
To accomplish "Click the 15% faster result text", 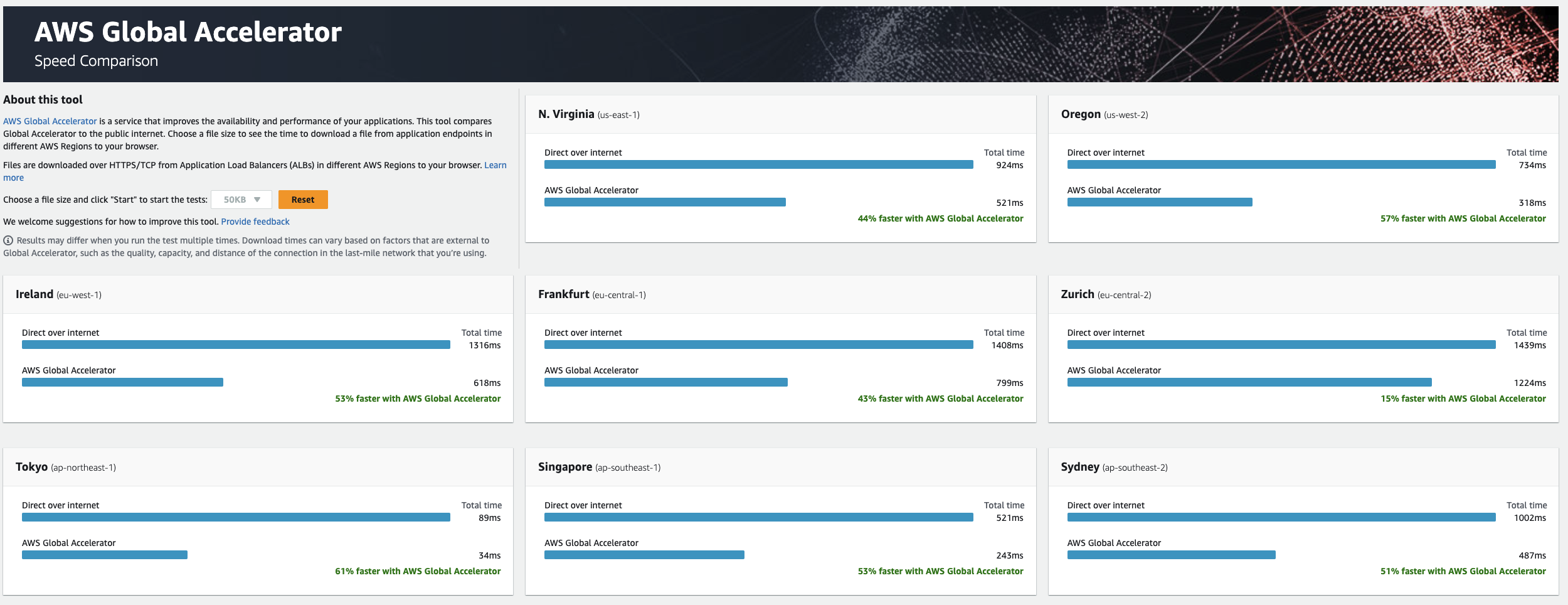I will [1463, 399].
